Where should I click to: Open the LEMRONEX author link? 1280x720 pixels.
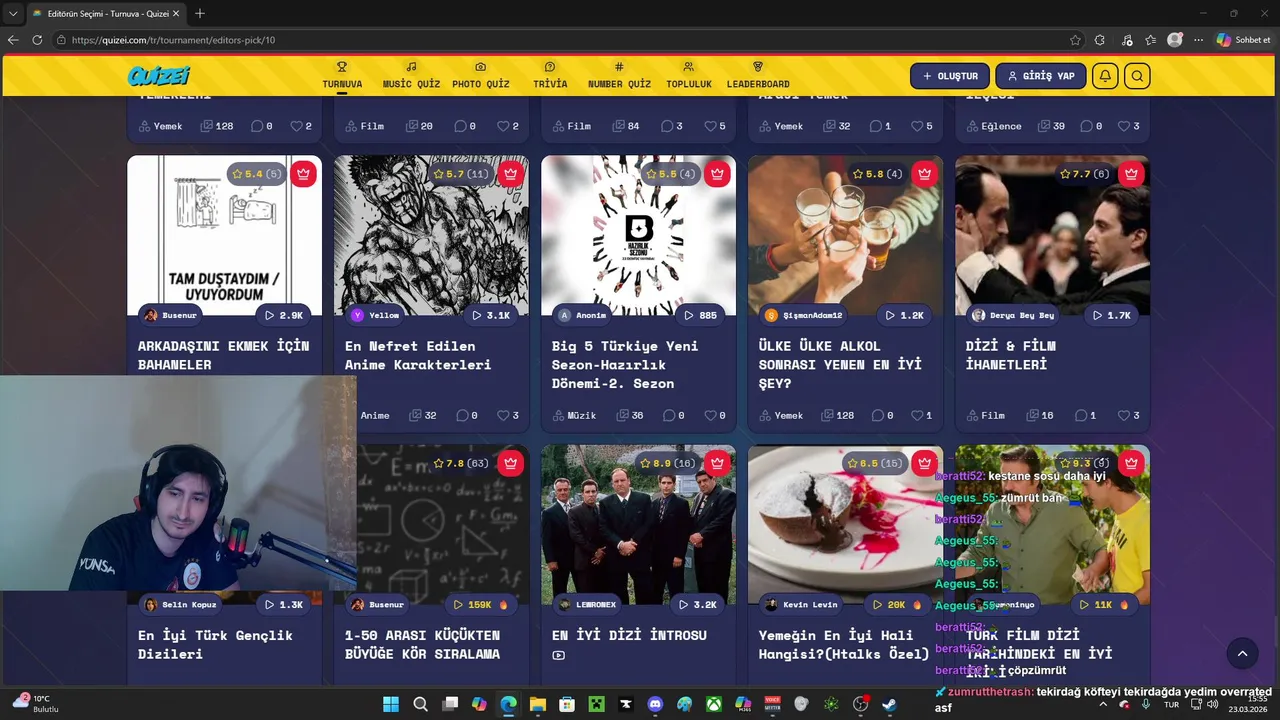588,605
